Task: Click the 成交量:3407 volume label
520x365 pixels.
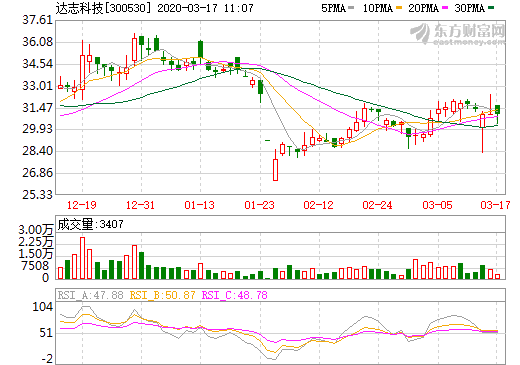Action: tap(90, 224)
